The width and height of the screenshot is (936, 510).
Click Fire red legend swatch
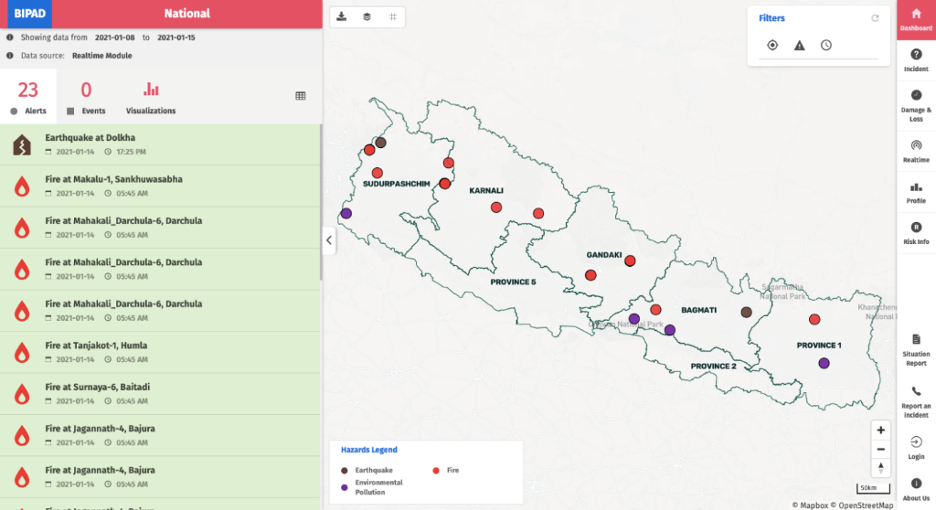point(436,471)
